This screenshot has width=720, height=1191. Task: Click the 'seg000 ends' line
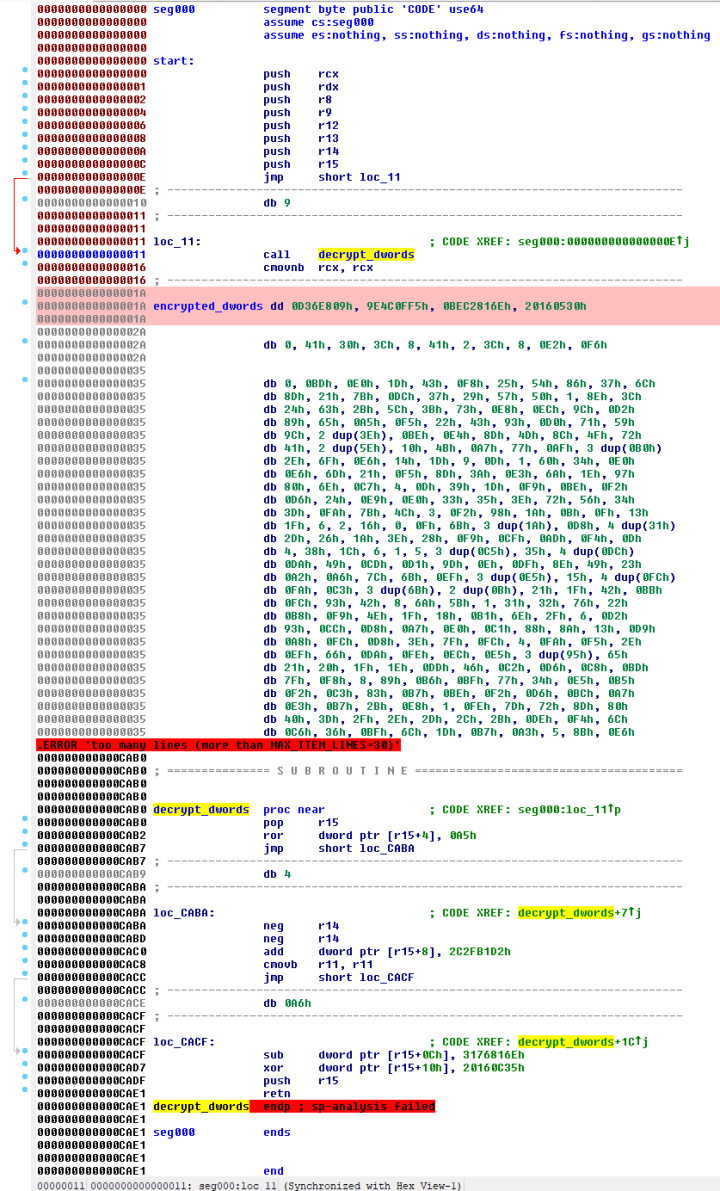tap(222, 1133)
